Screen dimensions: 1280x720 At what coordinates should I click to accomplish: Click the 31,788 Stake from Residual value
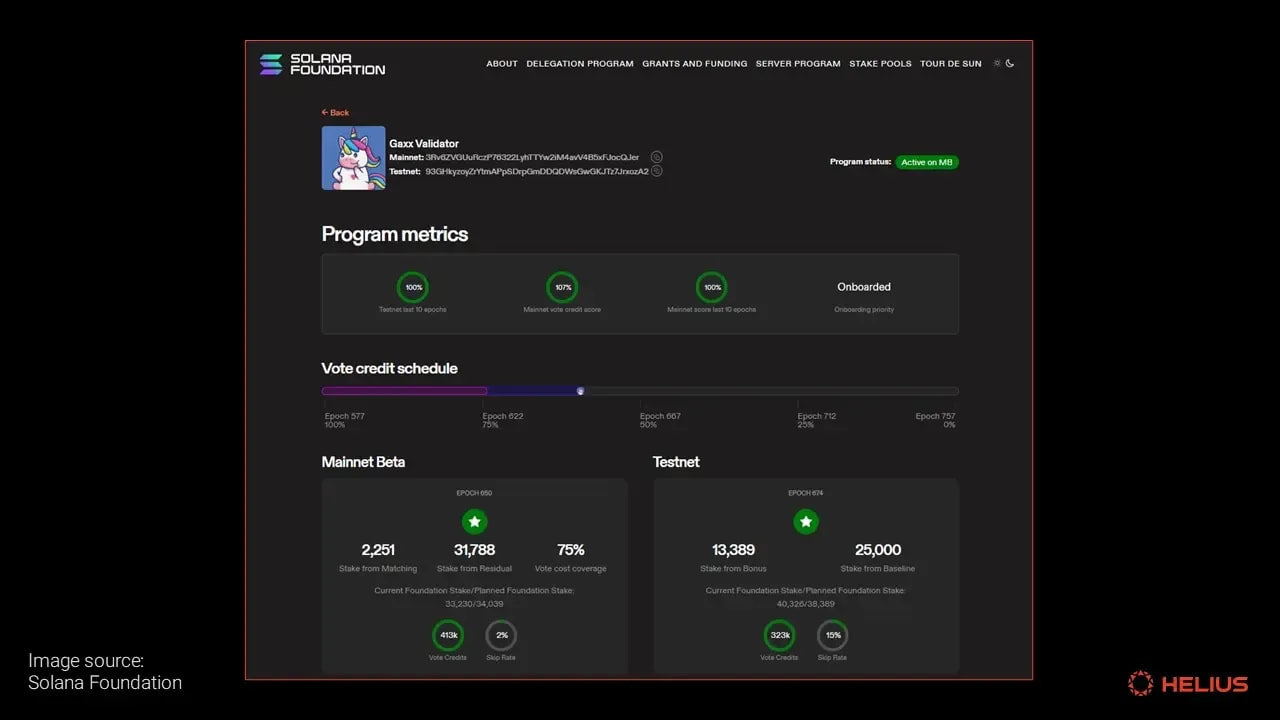point(474,550)
